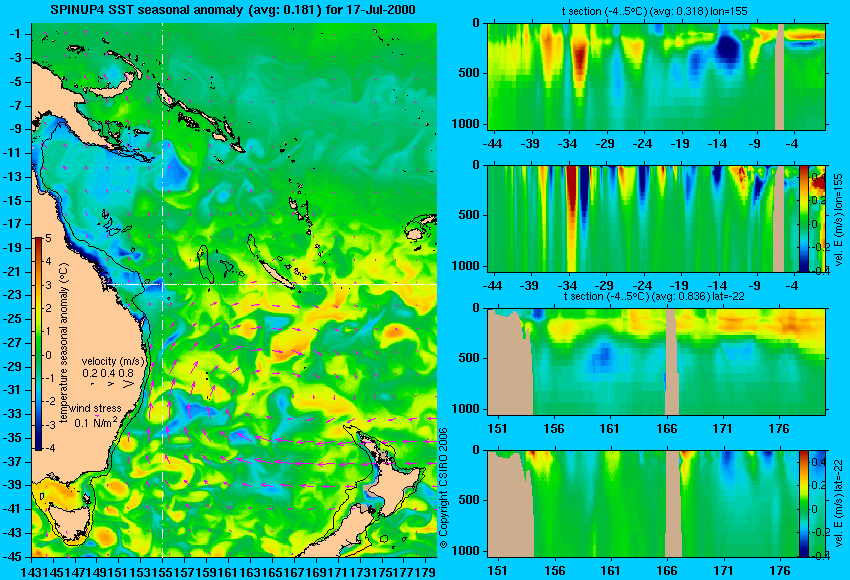Click the '179' longitude label on main map axis

[427, 571]
